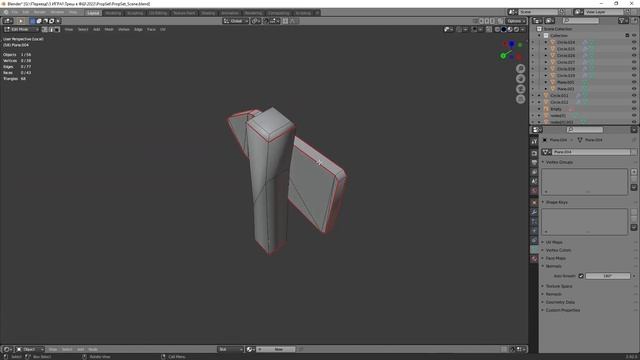Viewport: 640px width, 360px height.
Task: Open the Sculpting workspace tab
Action: (x=135, y=13)
